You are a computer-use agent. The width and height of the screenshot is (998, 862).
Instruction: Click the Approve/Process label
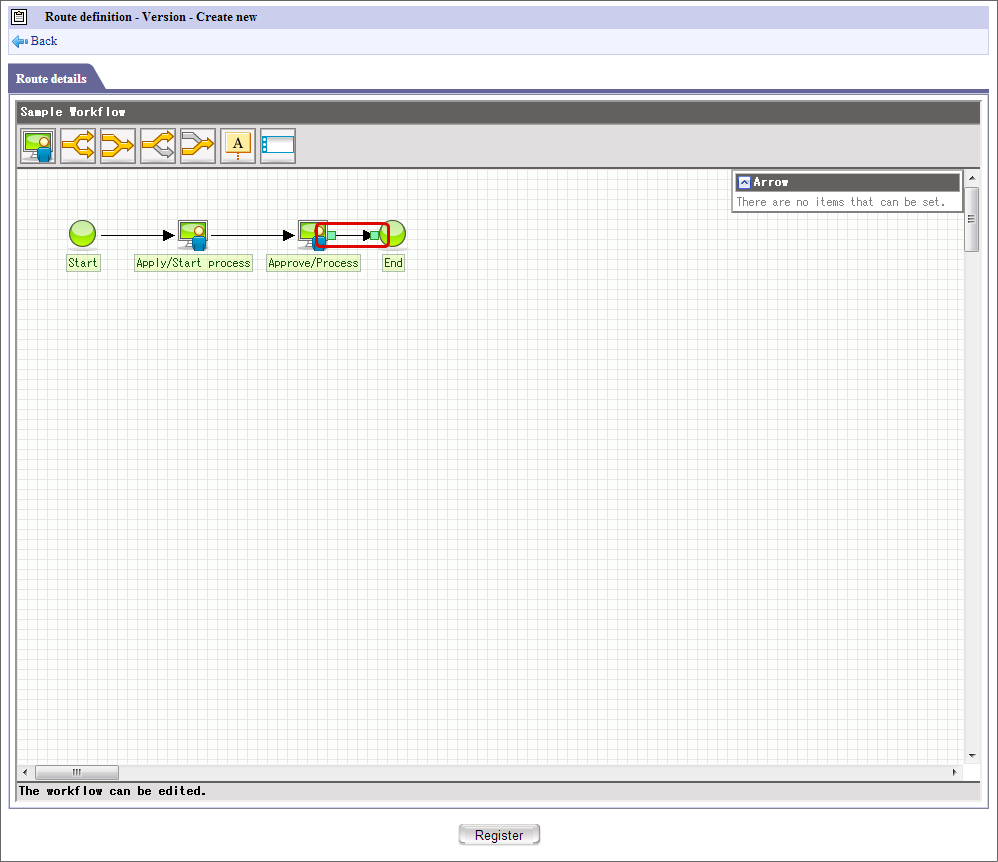click(x=313, y=263)
